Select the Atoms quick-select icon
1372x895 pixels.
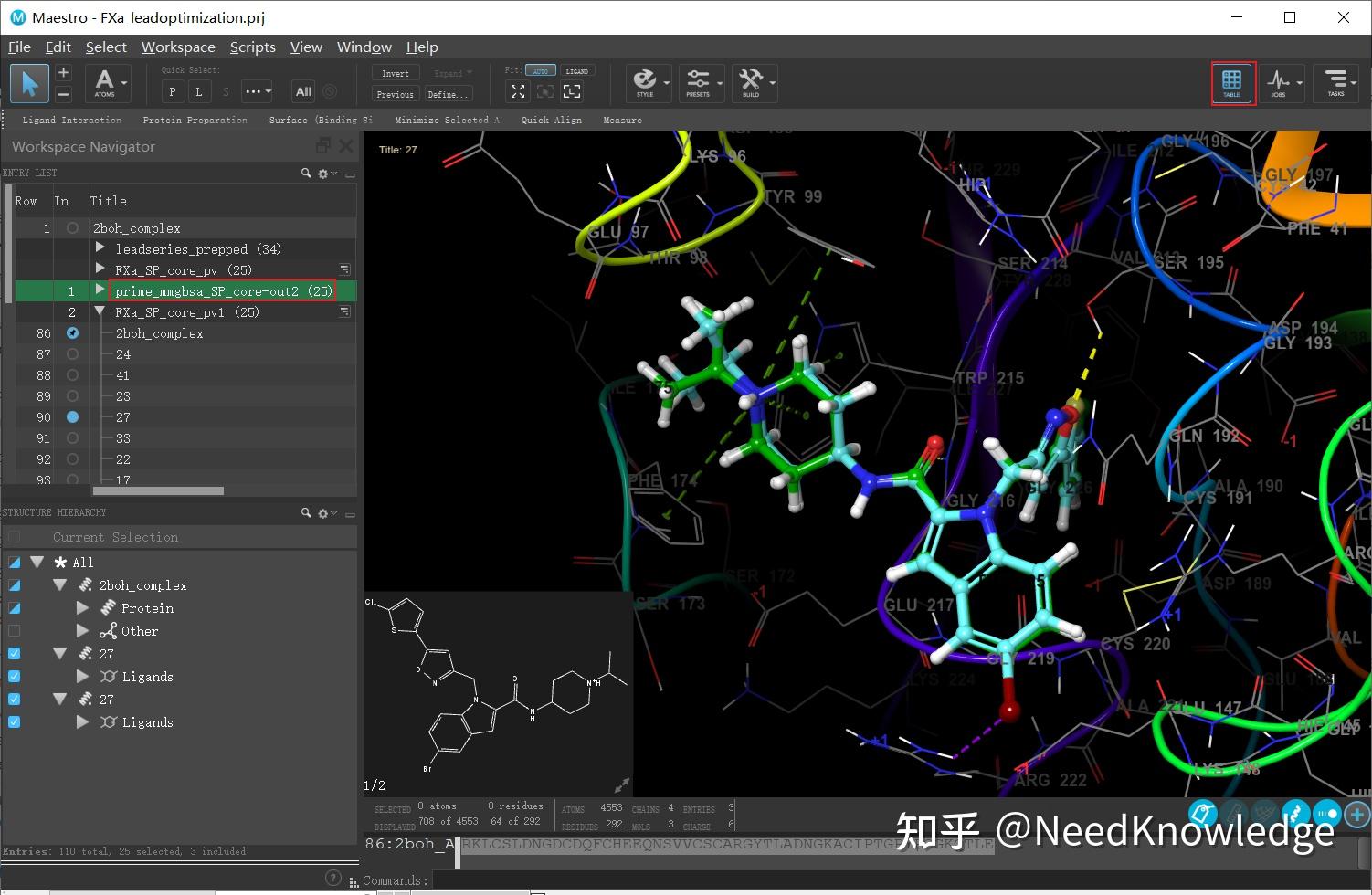coord(106,83)
